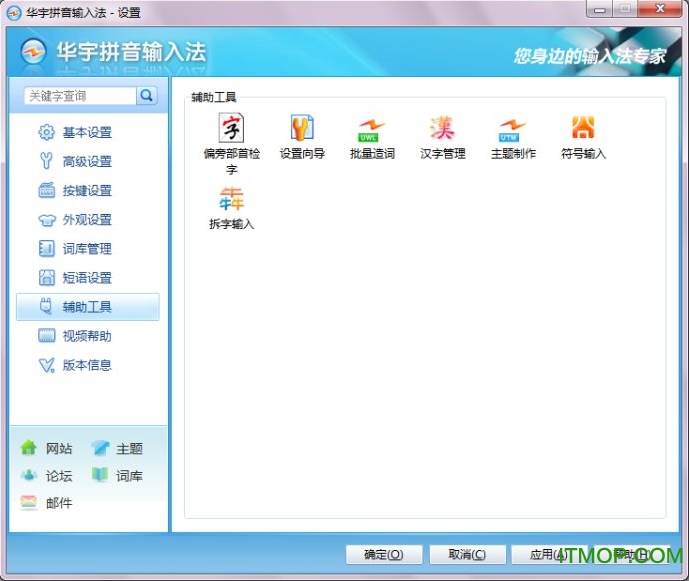Image resolution: width=689 pixels, height=581 pixels.
Task: Select 基本设置 in the sidebar
Action: click(x=87, y=132)
